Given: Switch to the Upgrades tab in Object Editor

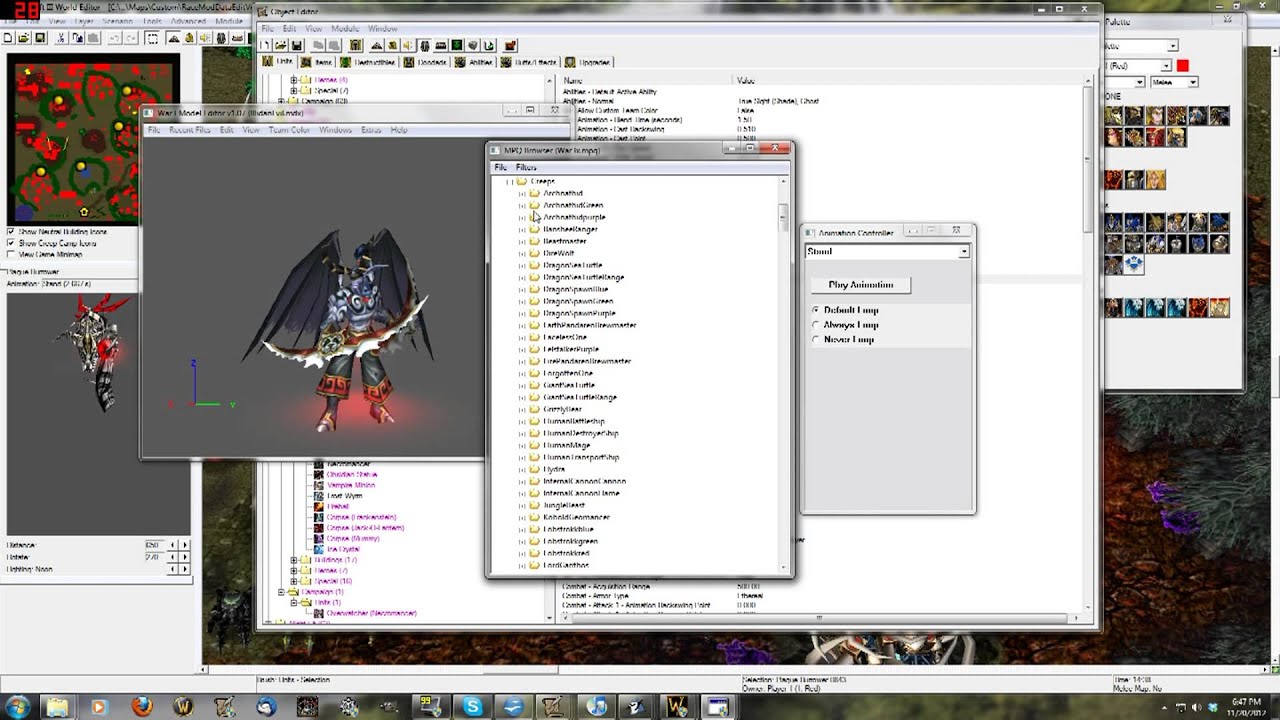Looking at the screenshot, I should [588, 62].
